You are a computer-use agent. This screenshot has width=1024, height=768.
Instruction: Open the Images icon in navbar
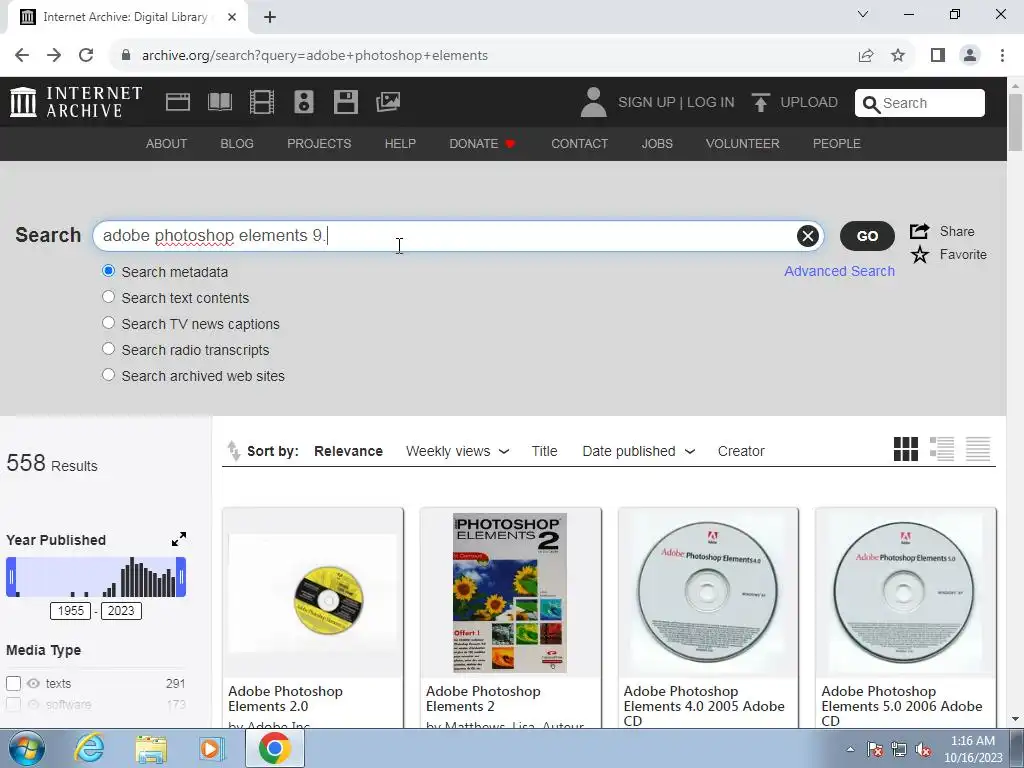388,102
